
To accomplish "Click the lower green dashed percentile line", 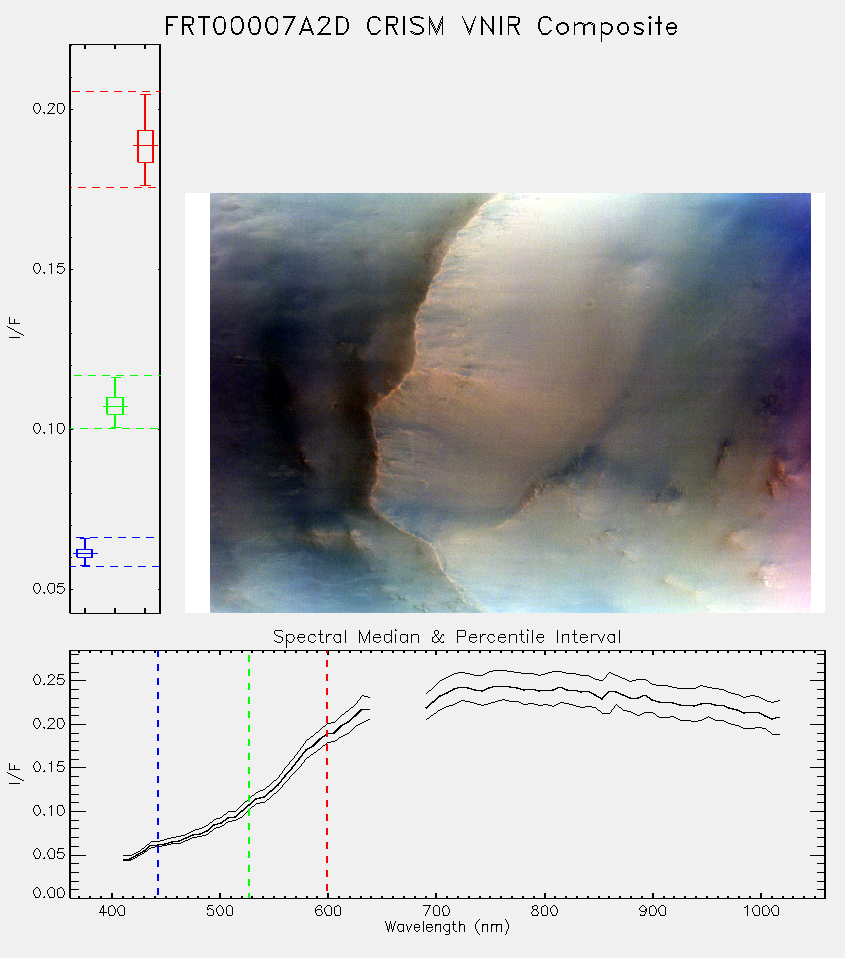I will [115, 428].
